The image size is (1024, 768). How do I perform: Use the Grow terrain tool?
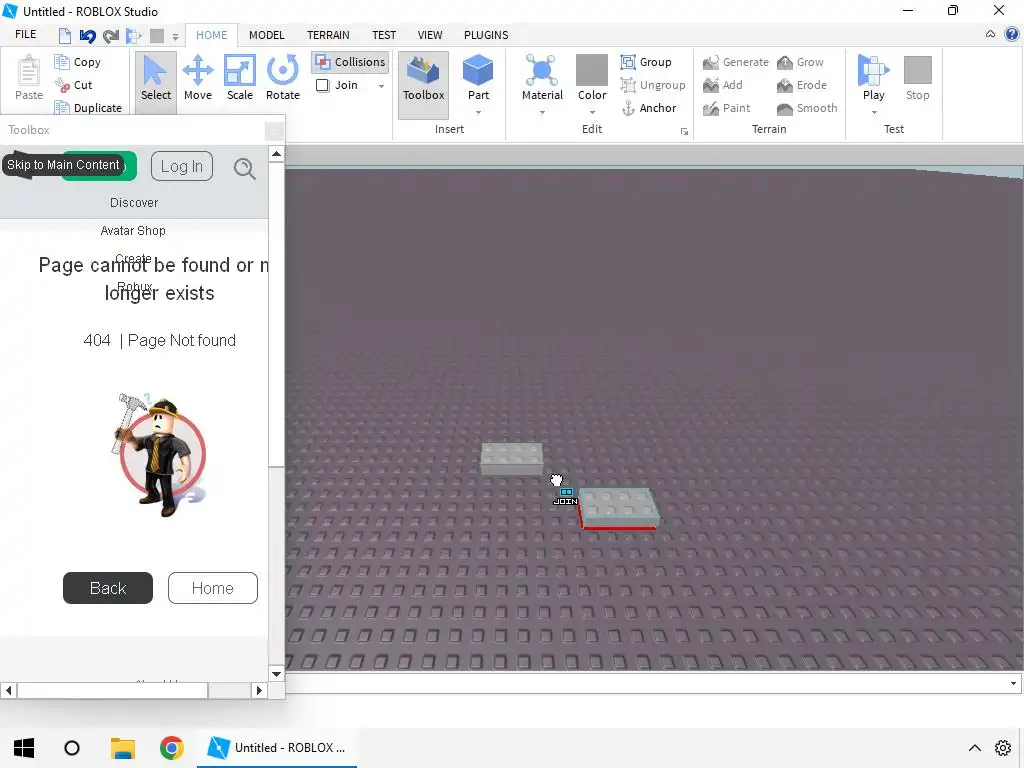[x=801, y=62]
